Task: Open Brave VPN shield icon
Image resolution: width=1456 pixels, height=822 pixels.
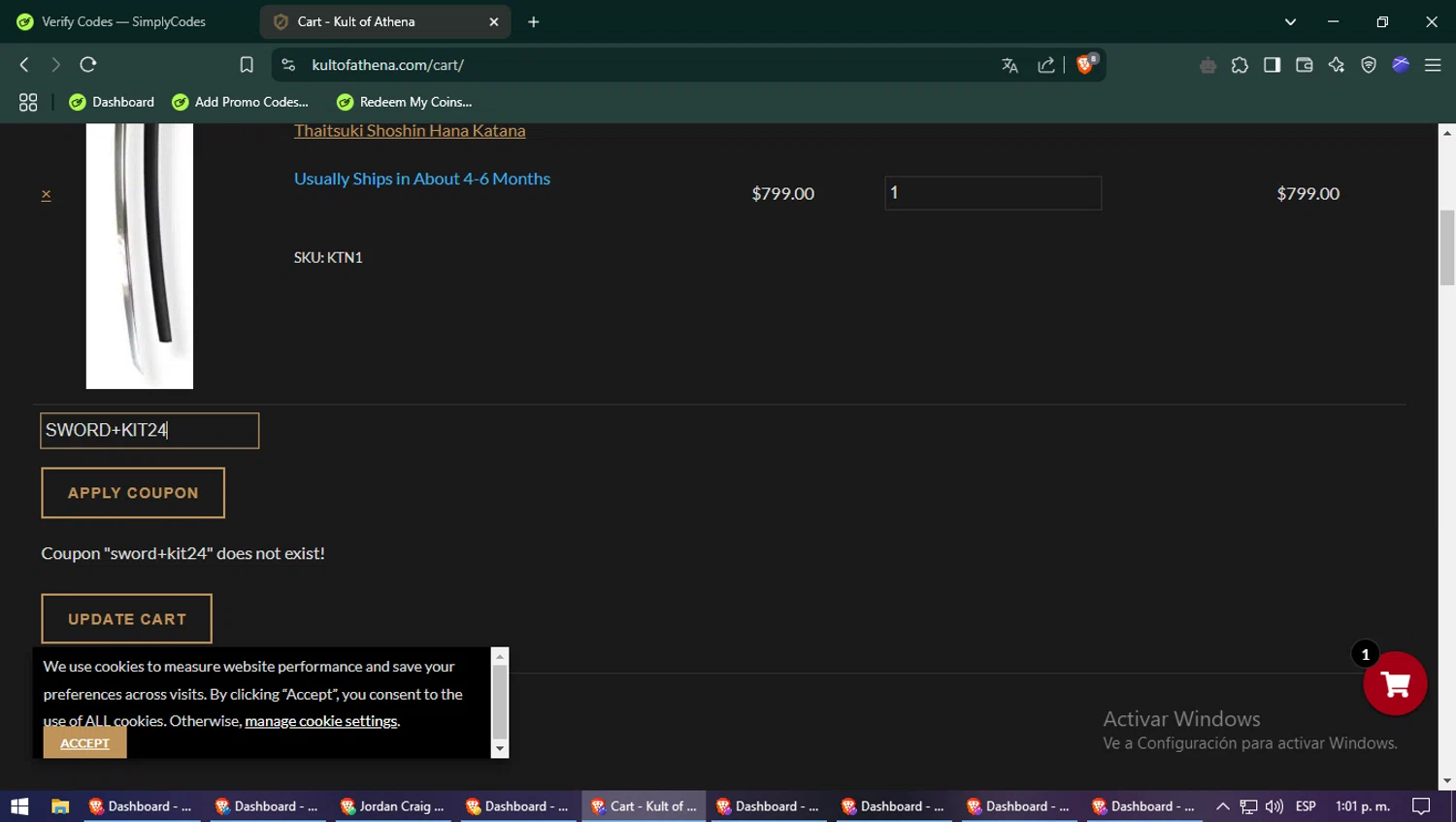Action: point(1369,65)
